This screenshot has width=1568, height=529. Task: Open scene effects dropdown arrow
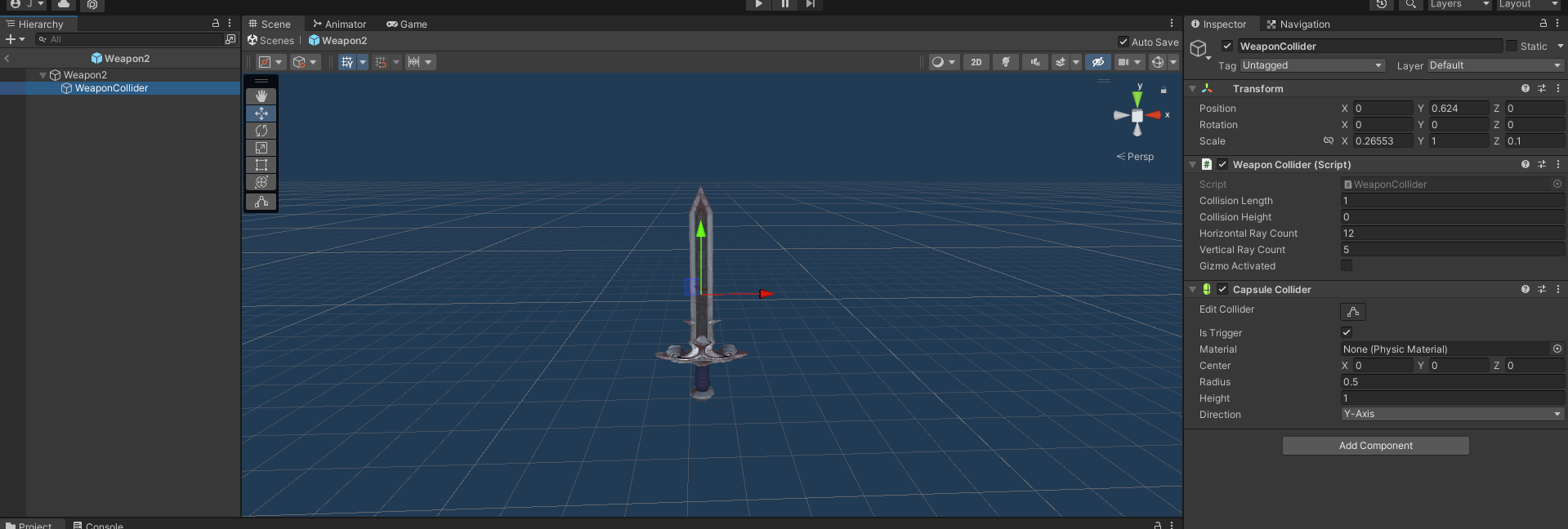(x=1076, y=62)
